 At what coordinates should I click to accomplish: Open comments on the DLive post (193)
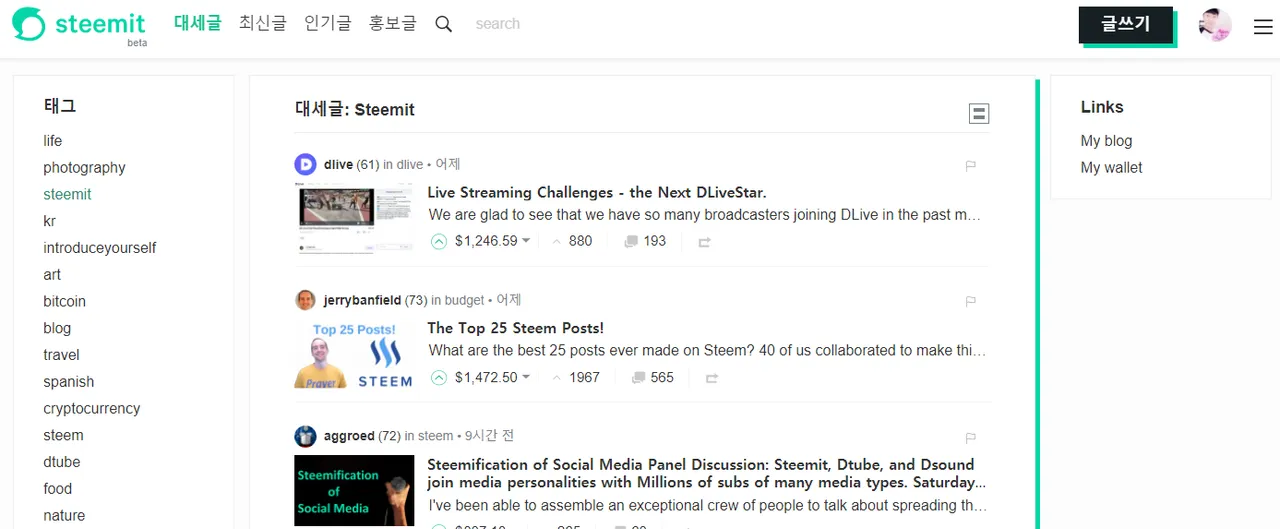pos(645,241)
